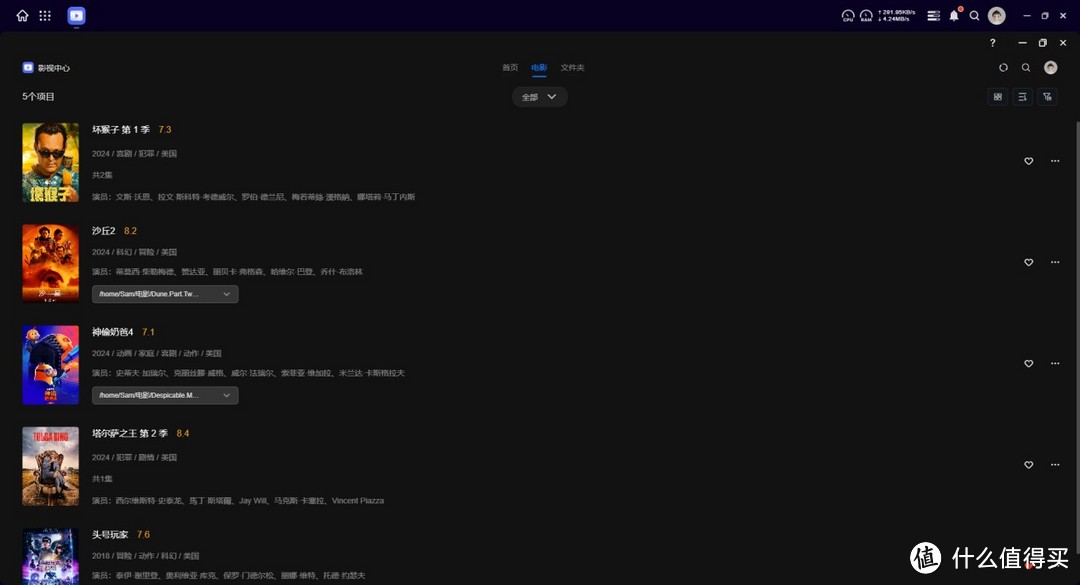Switch to the 文件夹 tab
This screenshot has height=585, width=1080.
point(571,67)
